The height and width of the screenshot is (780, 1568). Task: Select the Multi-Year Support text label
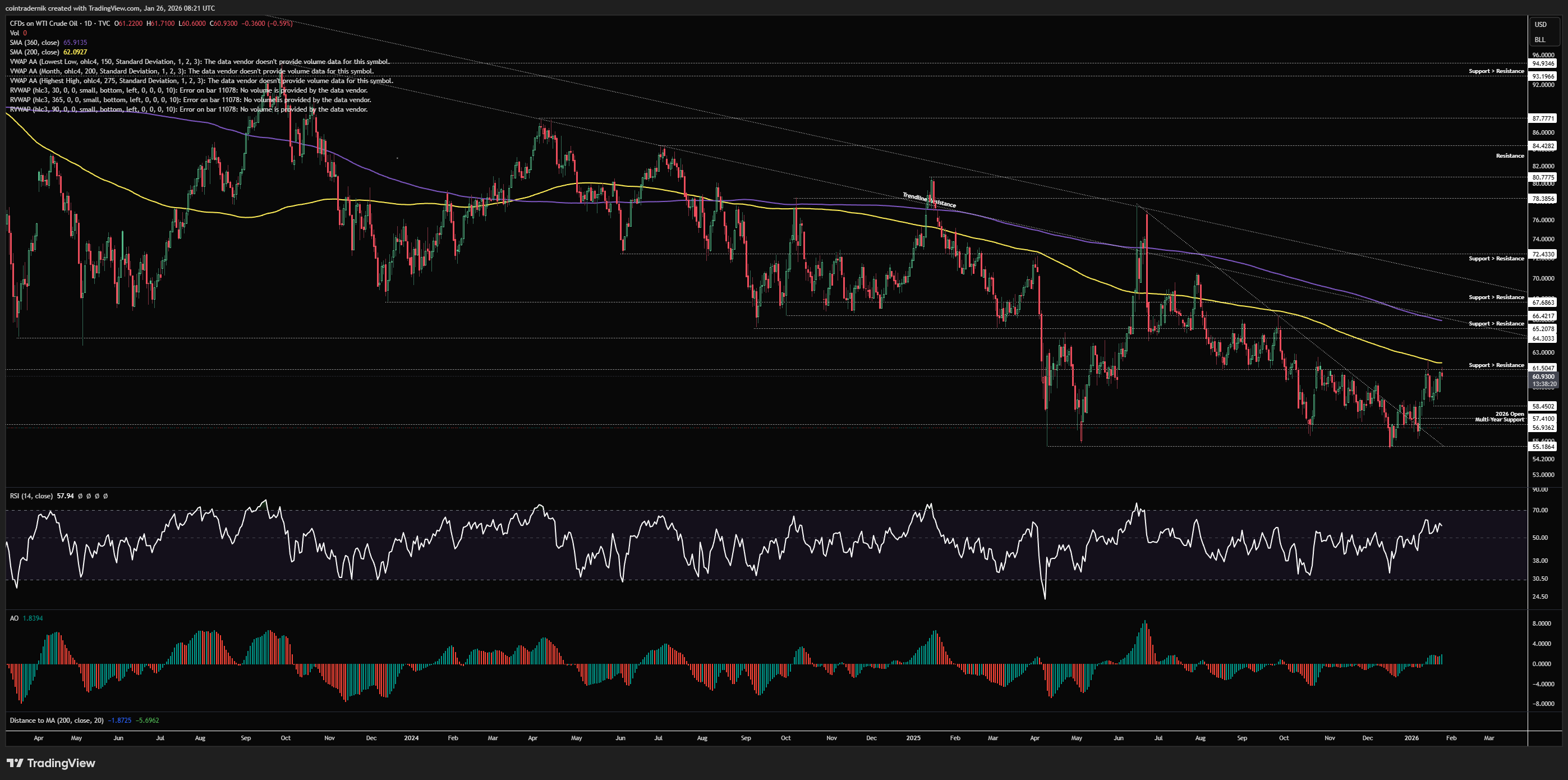point(1499,420)
